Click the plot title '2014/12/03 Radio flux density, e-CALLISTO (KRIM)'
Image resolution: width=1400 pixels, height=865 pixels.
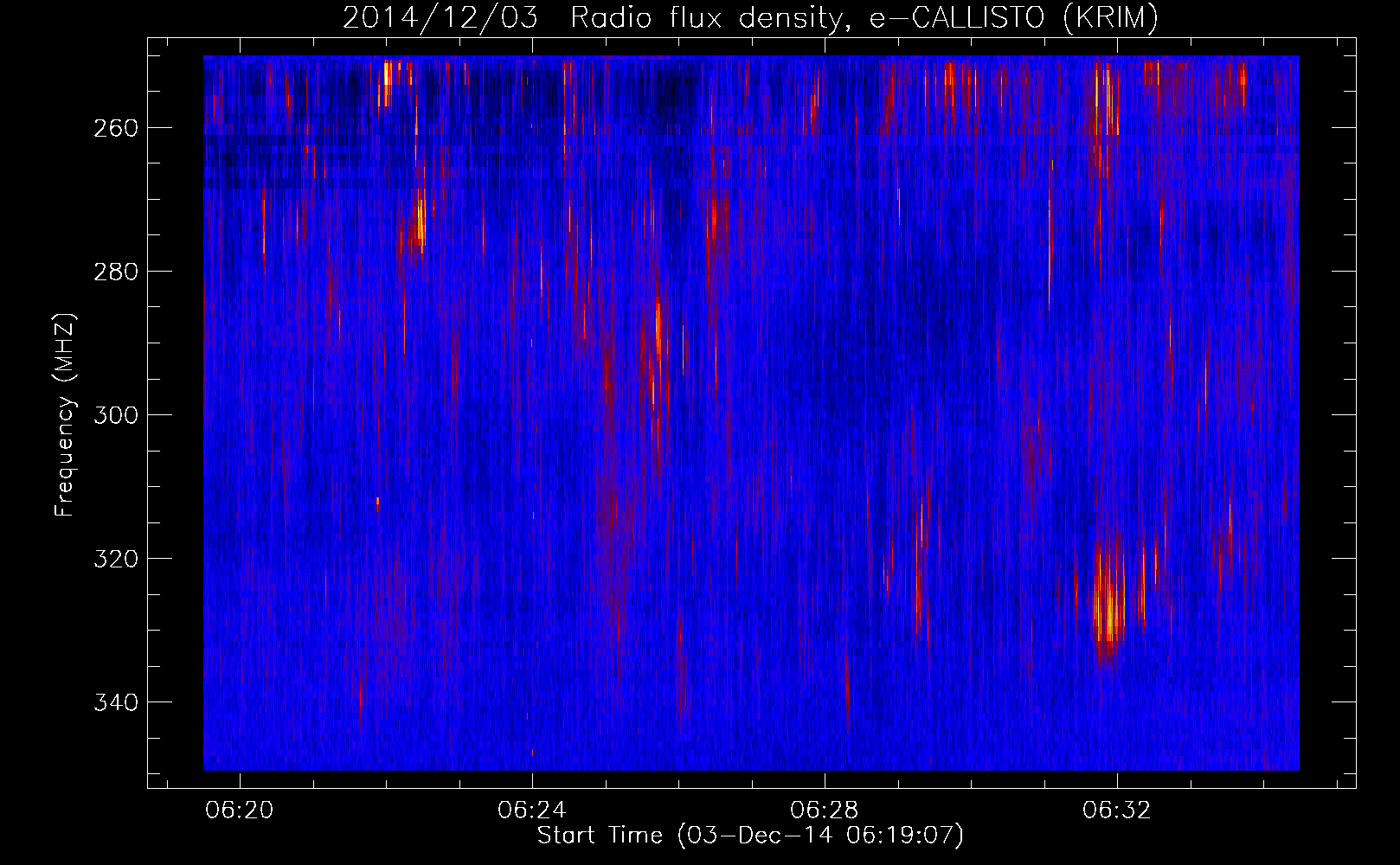[x=750, y=17]
